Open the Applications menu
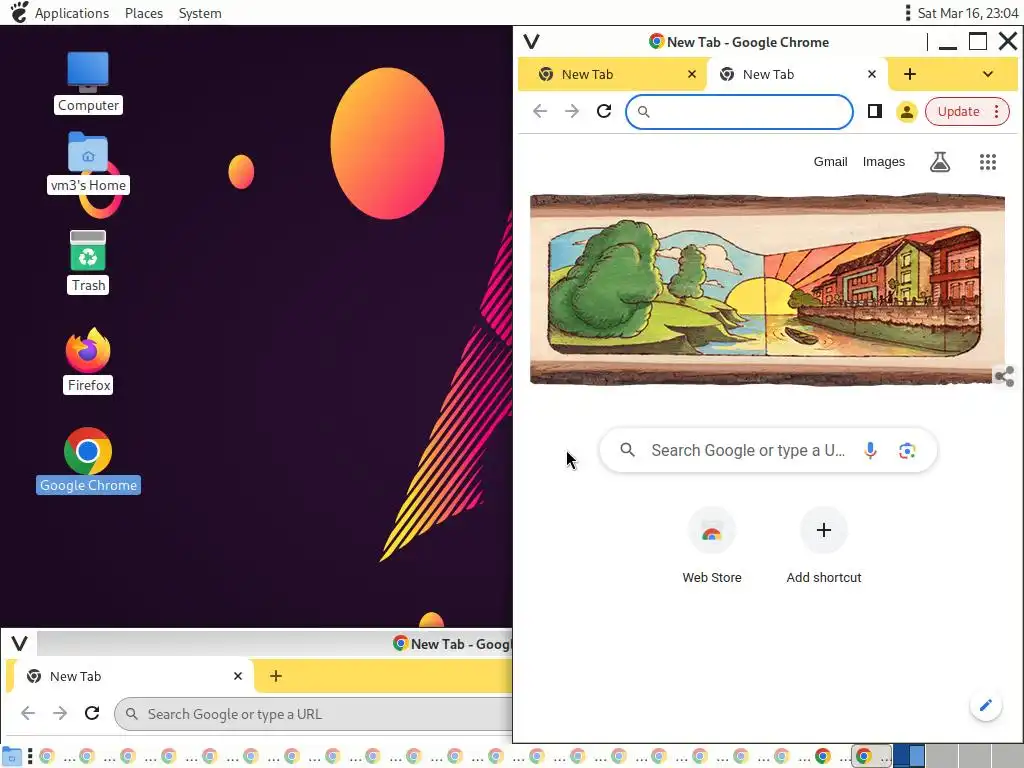1024x768 pixels. point(72,13)
